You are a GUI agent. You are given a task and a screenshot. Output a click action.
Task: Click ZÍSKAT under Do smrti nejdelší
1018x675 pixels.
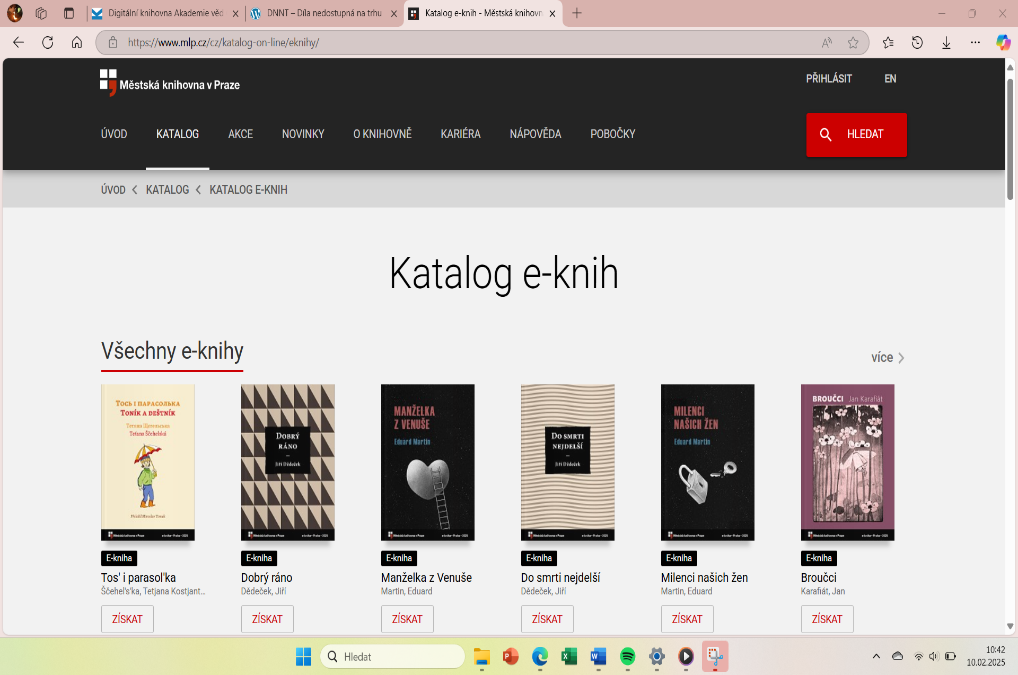(547, 619)
